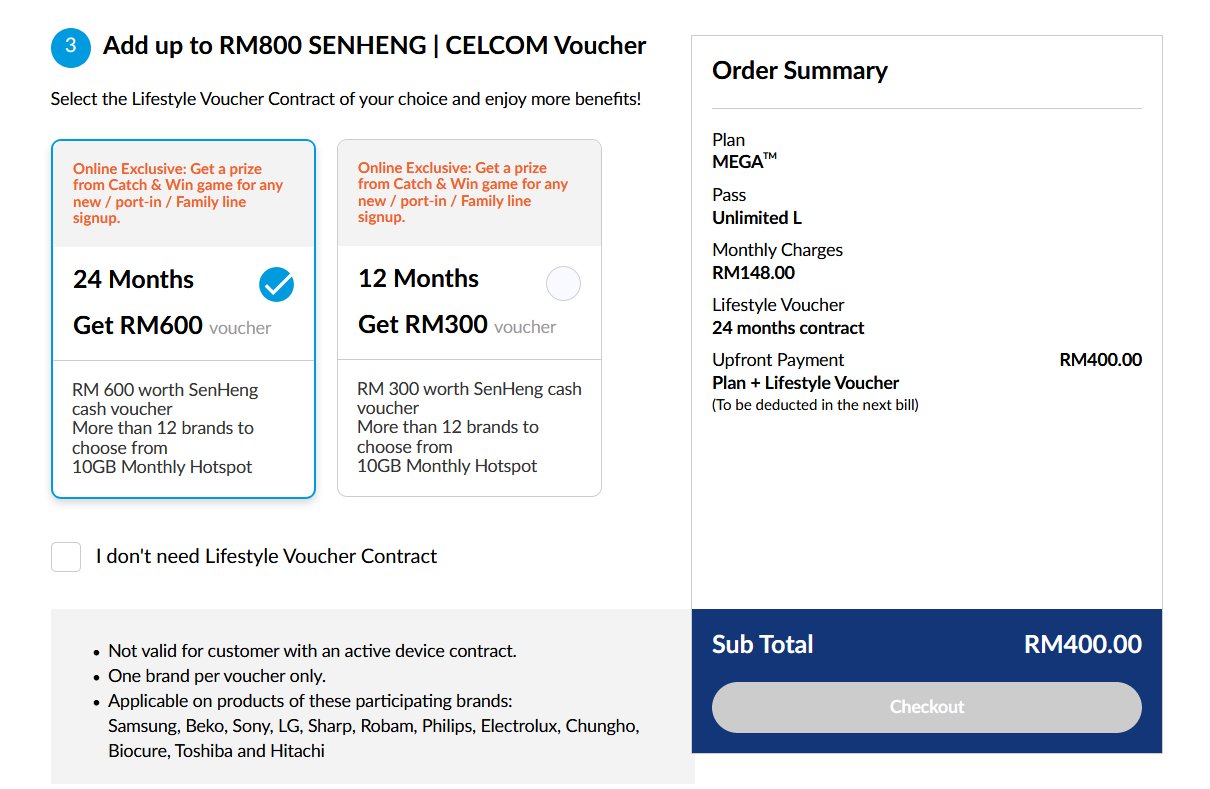This screenshot has height=789, width=1210.
Task: Click Get RM300 voucher text
Action: click(457, 324)
